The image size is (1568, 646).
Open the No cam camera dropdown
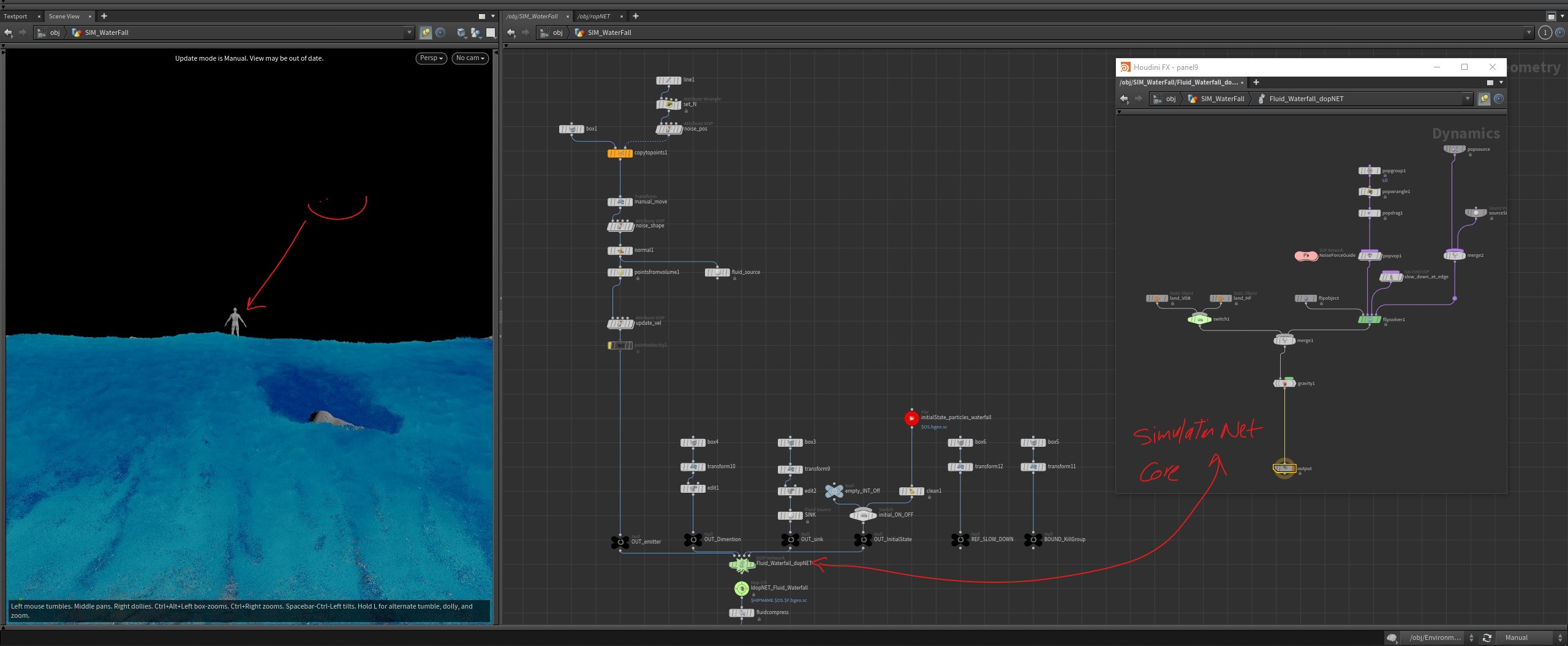click(x=470, y=58)
